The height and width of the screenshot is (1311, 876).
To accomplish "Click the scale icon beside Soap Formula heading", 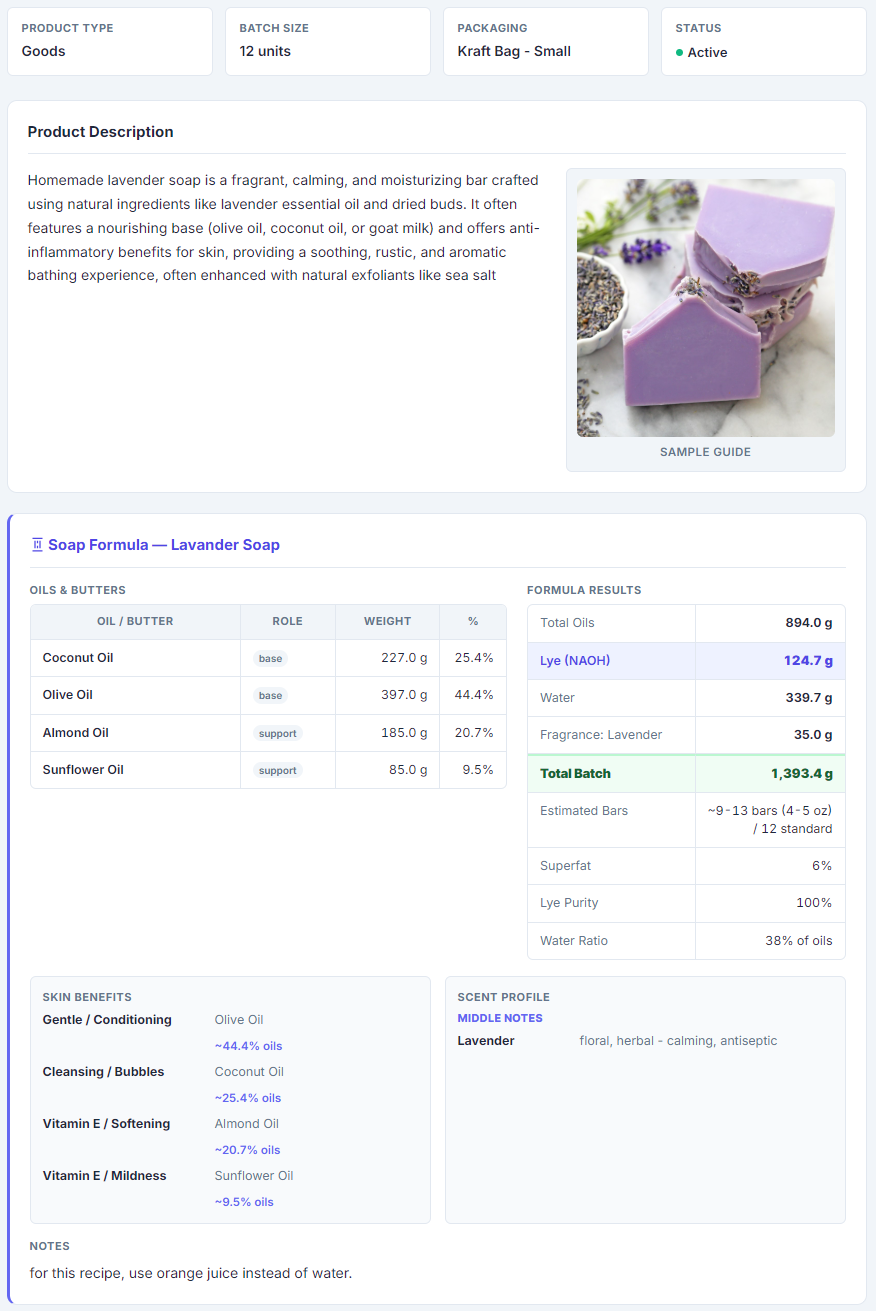I will tap(37, 544).
